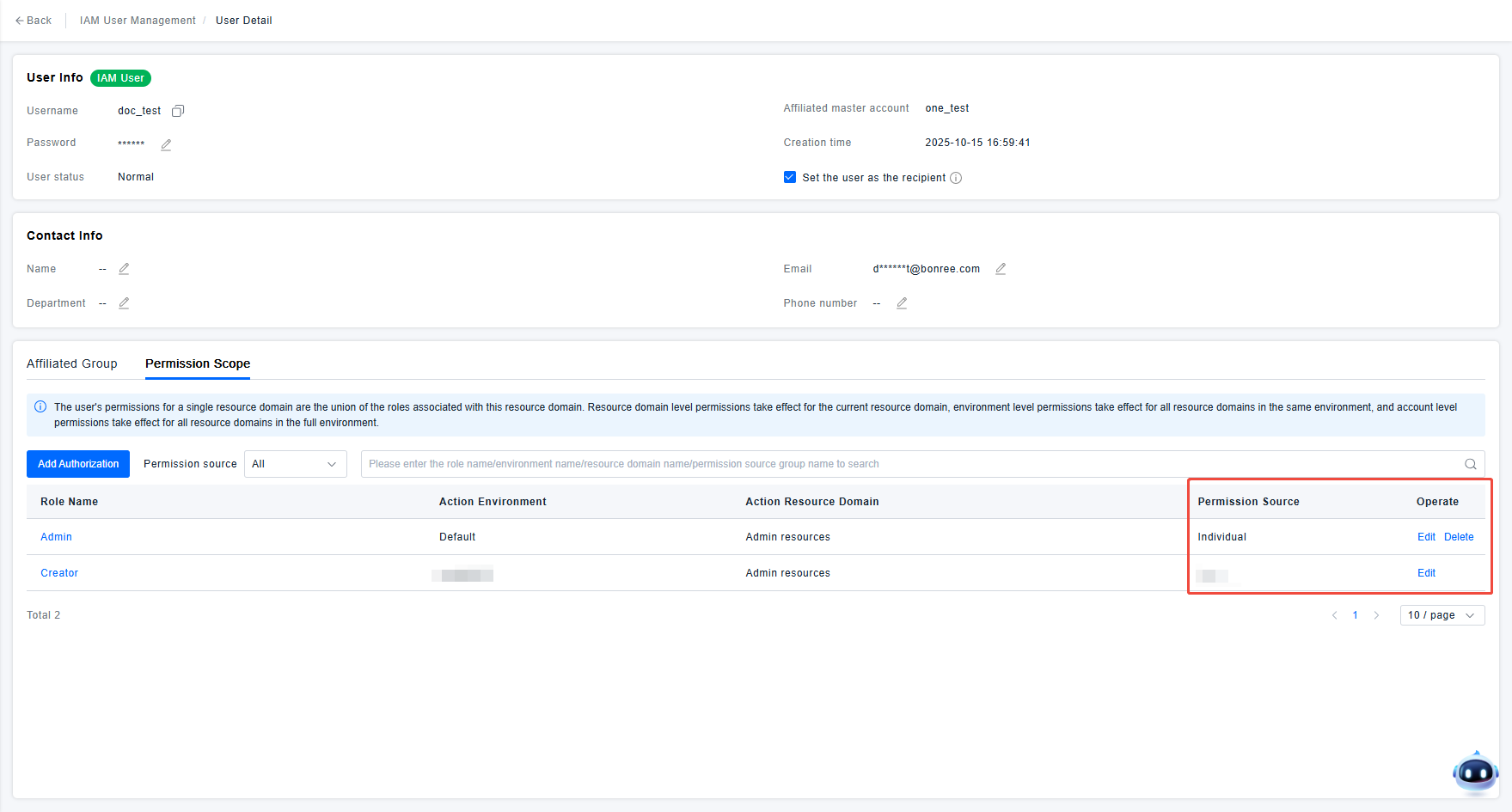1512x812 pixels.
Task: Edit the contact Name field
Action: tap(124, 269)
